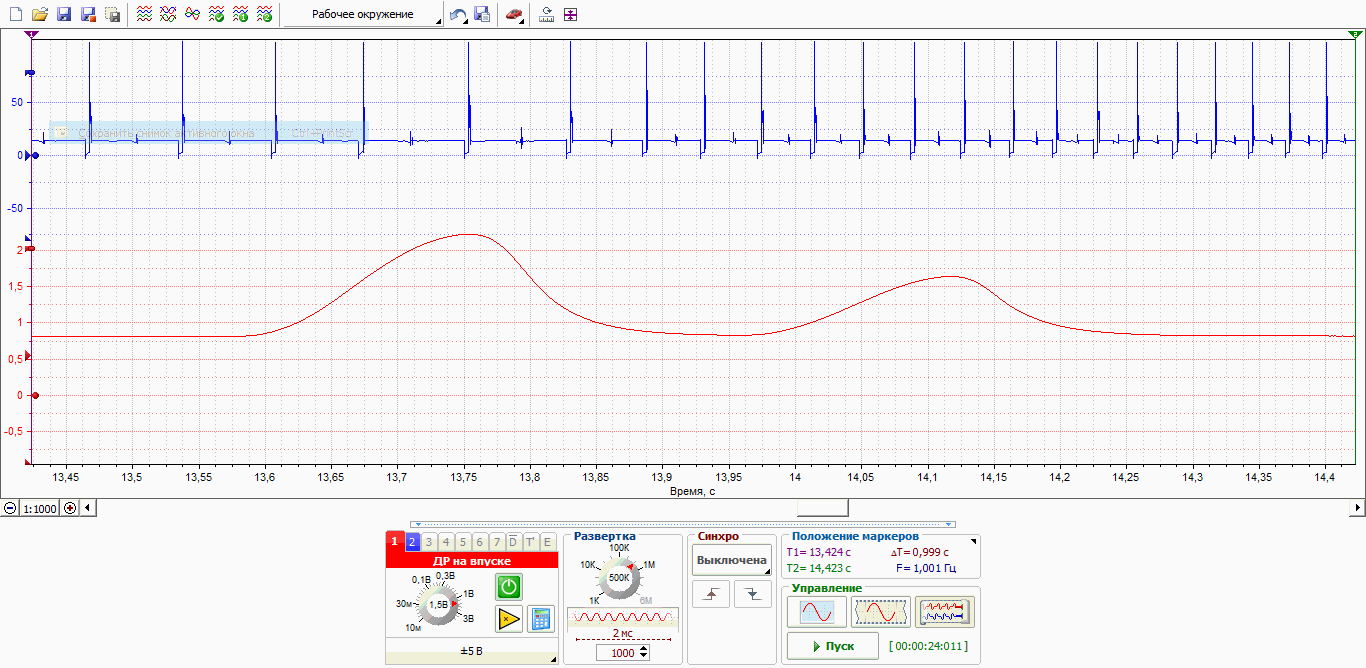Toggle the green channel power button

(x=509, y=587)
